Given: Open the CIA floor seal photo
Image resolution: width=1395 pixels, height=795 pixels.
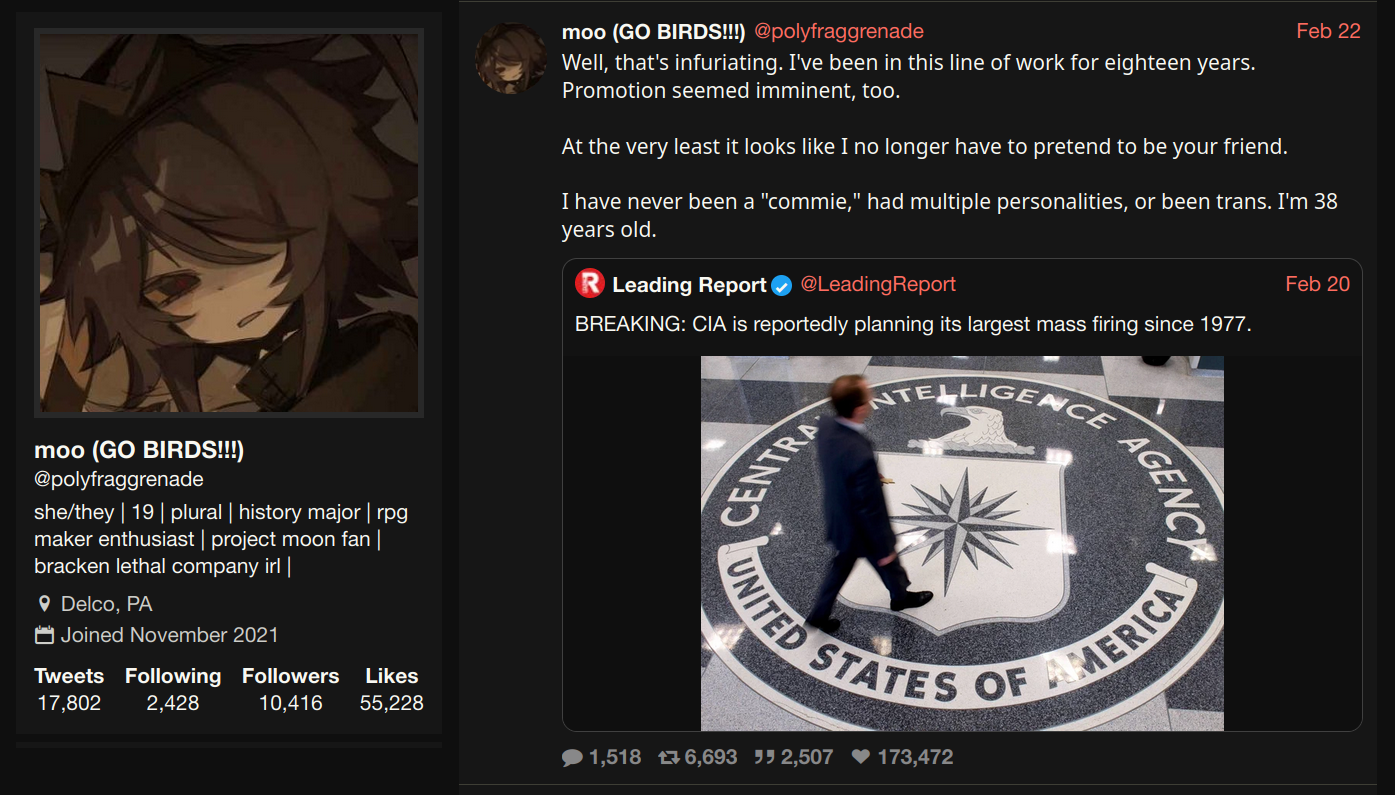Looking at the screenshot, I should [962, 543].
